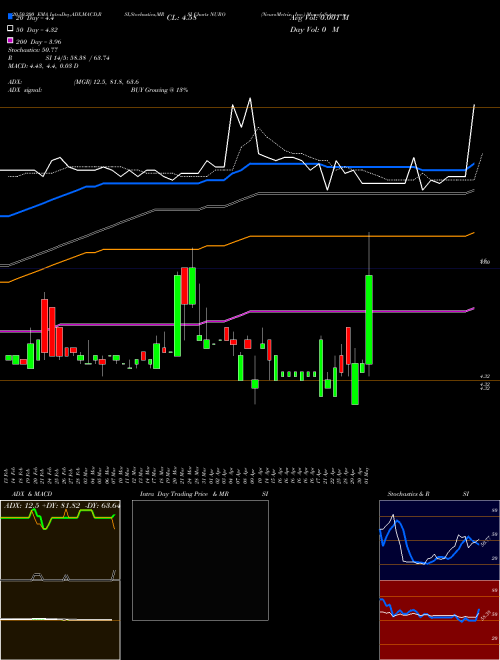This screenshot has height=660, width=500.
Task: Click the 'Avg Vol: 0.001 M' label
Action: tap(319, 18)
